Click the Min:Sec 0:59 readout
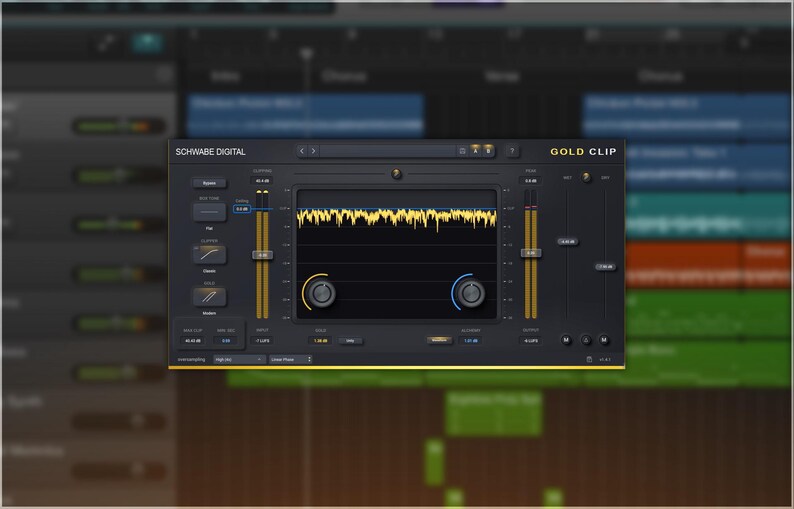The height and width of the screenshot is (509, 794). pyautogui.click(x=226, y=341)
